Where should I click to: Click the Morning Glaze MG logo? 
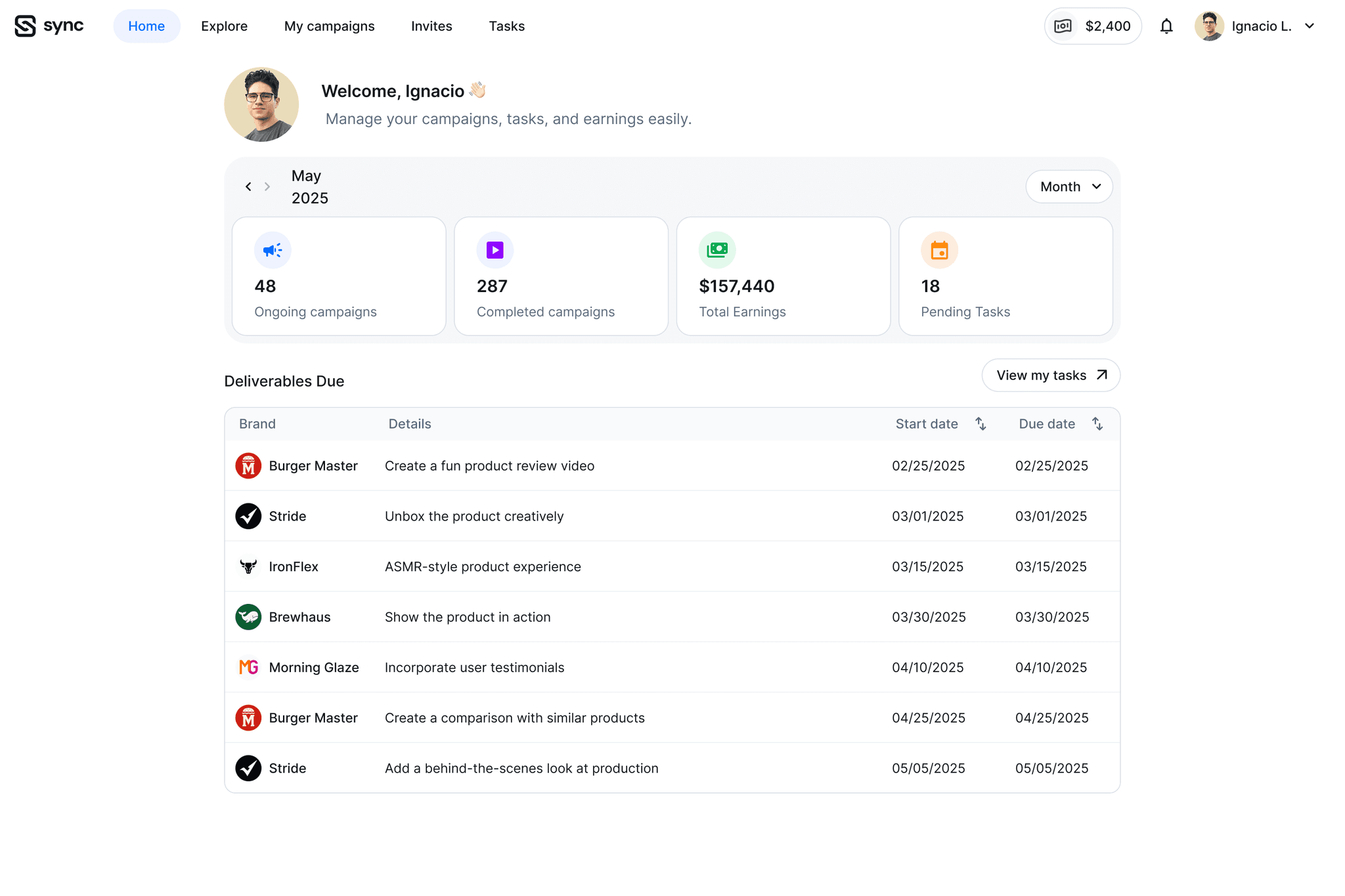[x=248, y=667]
